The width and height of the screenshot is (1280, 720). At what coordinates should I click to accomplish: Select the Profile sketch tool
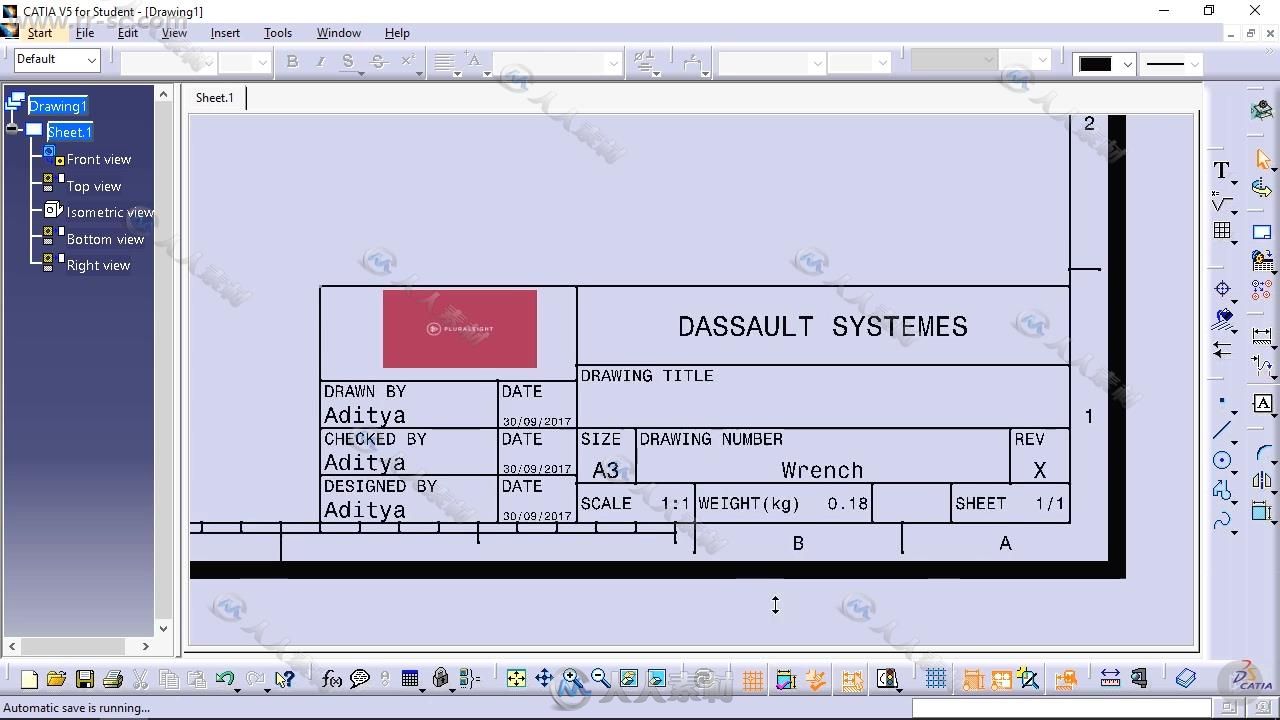(1222, 491)
